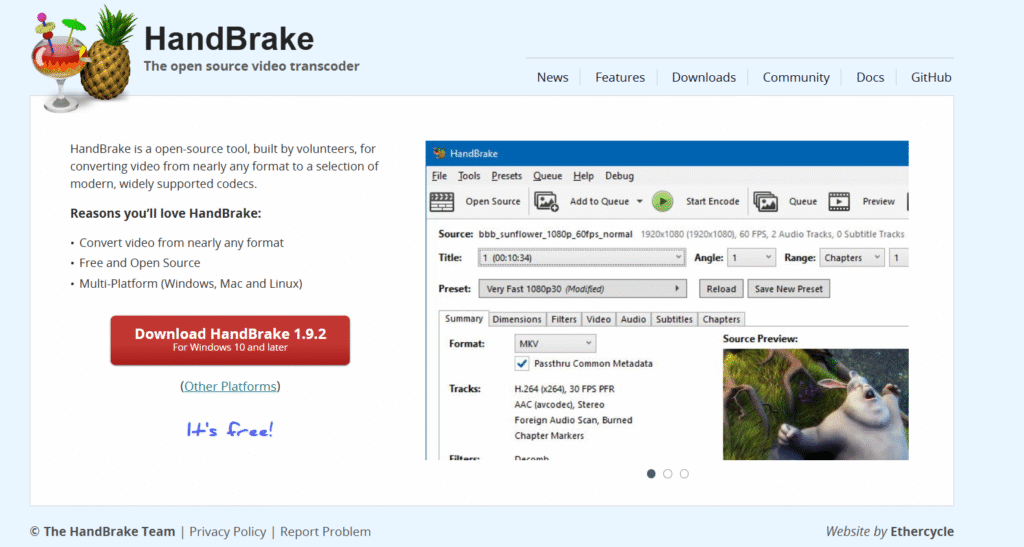Viewport: 1024px width, 547px height.
Task: Open the File menu
Action: pyautogui.click(x=440, y=176)
